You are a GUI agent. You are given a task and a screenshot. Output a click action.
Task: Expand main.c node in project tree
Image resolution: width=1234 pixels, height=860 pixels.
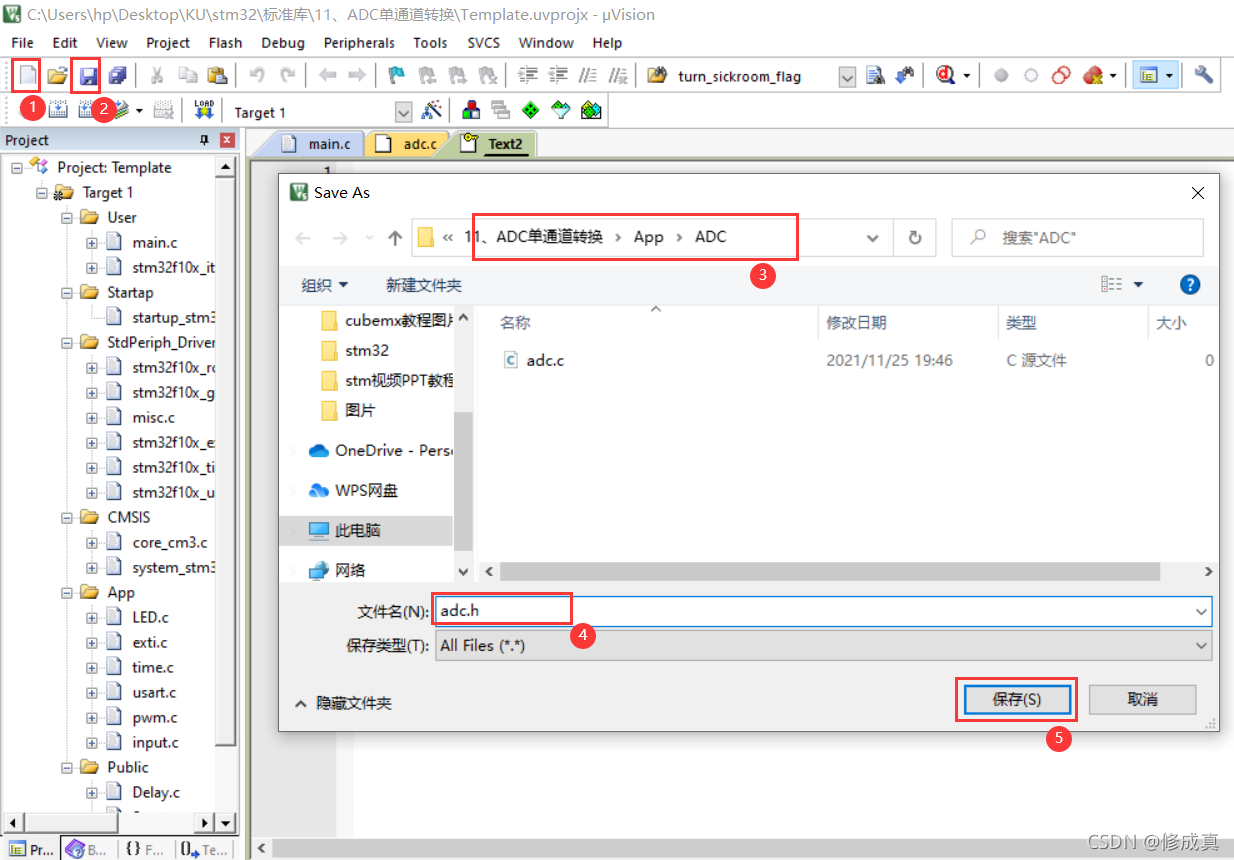point(92,242)
